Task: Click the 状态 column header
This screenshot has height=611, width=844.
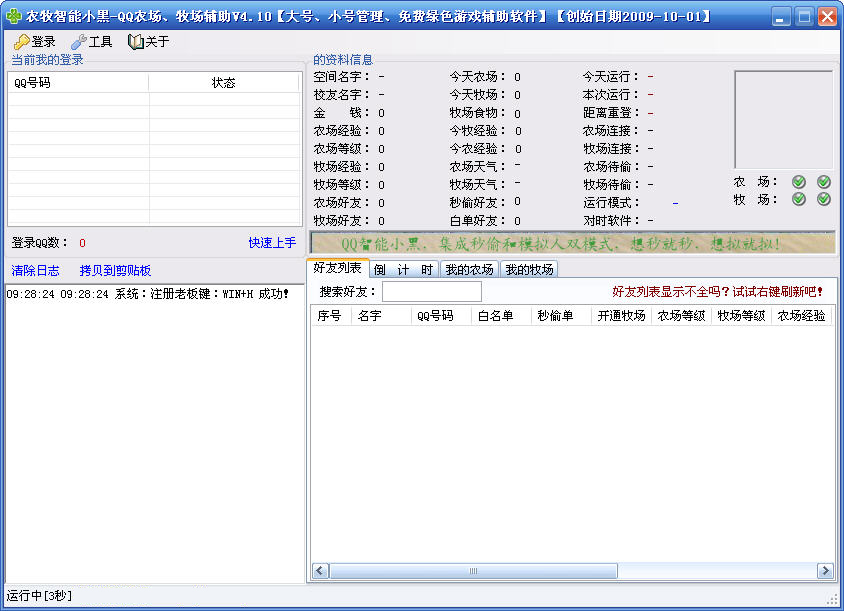Action: (x=223, y=82)
